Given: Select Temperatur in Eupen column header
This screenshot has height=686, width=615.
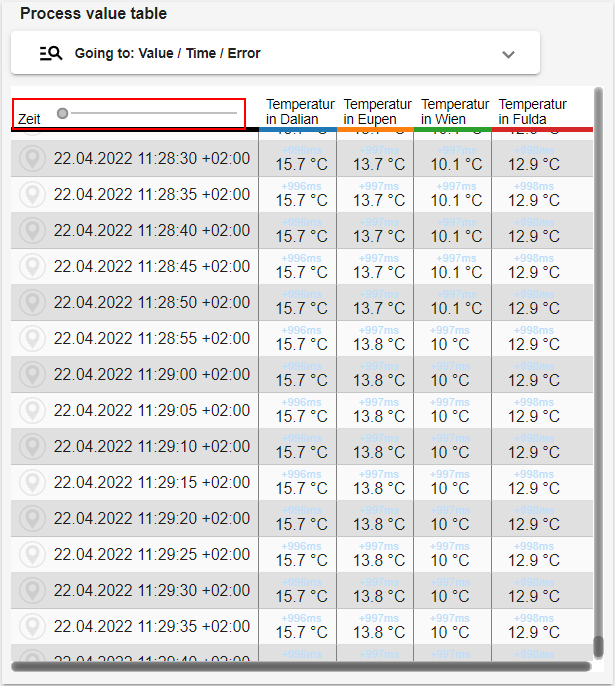Looking at the screenshot, I should (377, 111).
